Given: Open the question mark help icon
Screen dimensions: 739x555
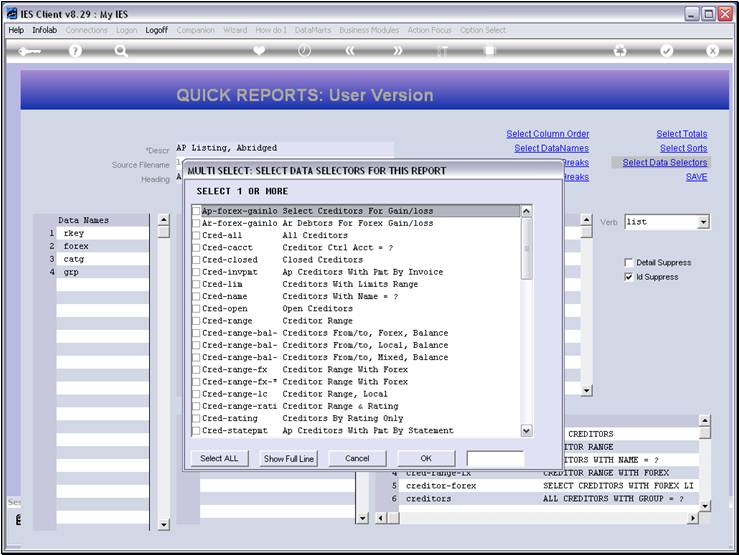Looking at the screenshot, I should pyautogui.click(x=75, y=50).
